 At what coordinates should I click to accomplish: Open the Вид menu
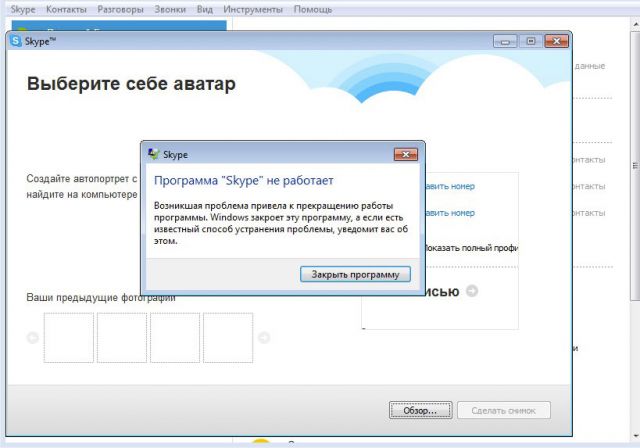tap(204, 9)
